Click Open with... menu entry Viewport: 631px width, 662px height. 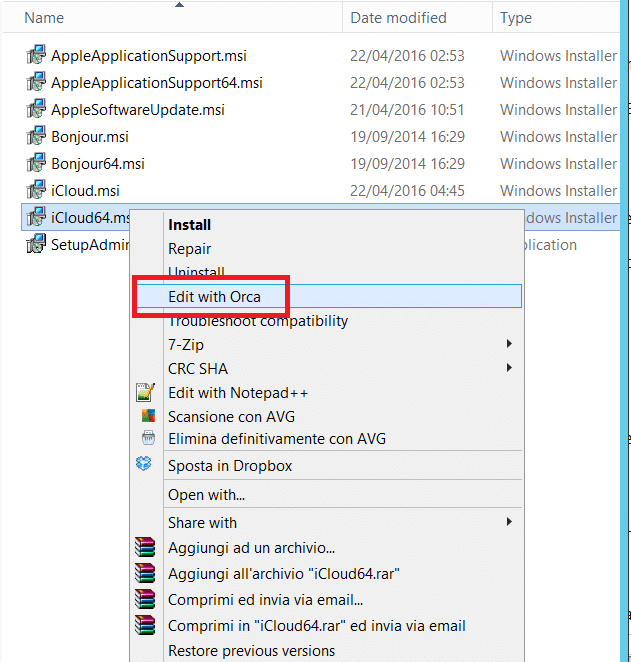[x=206, y=494]
